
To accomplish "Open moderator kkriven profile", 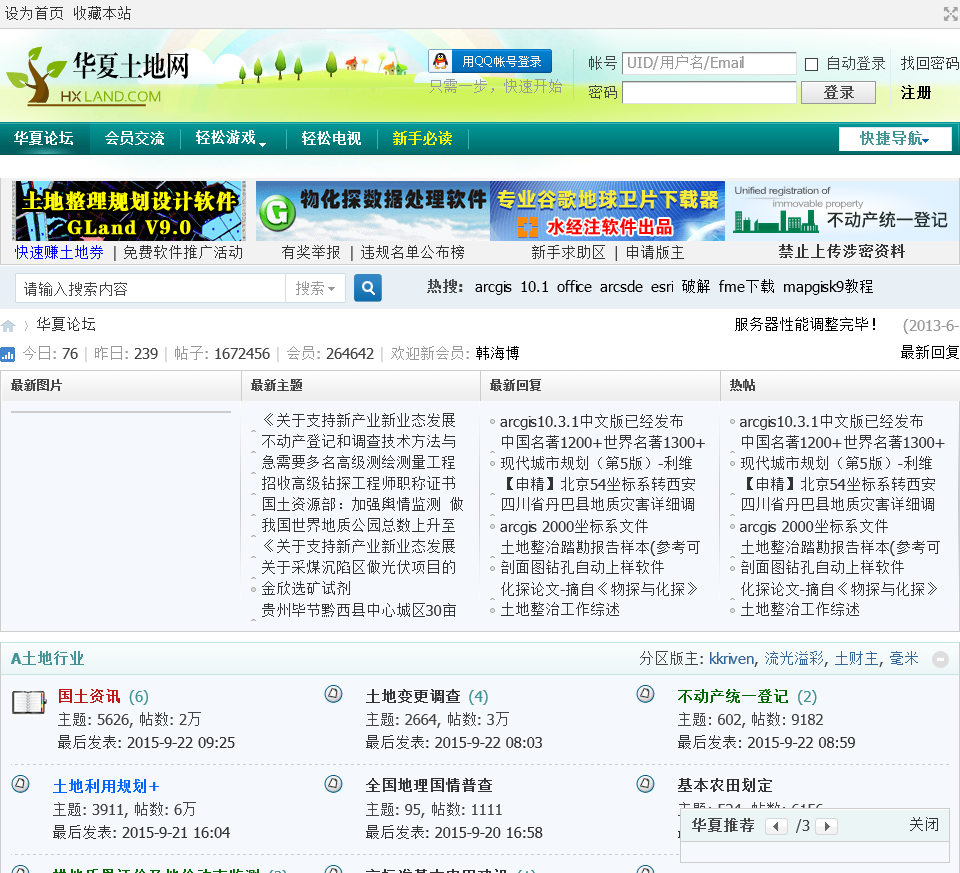I will click(x=731, y=659).
